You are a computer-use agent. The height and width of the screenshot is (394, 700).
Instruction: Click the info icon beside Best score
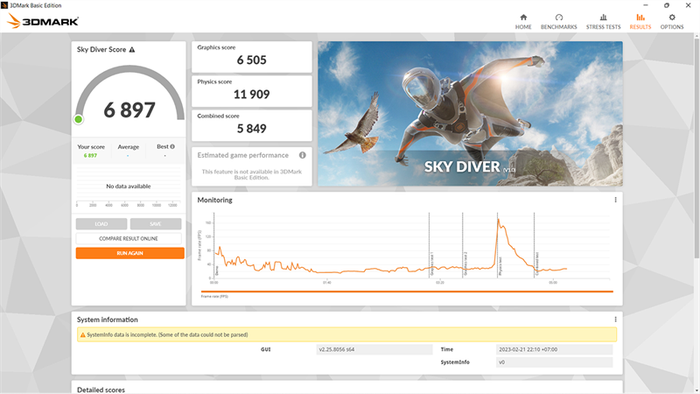tap(172, 146)
